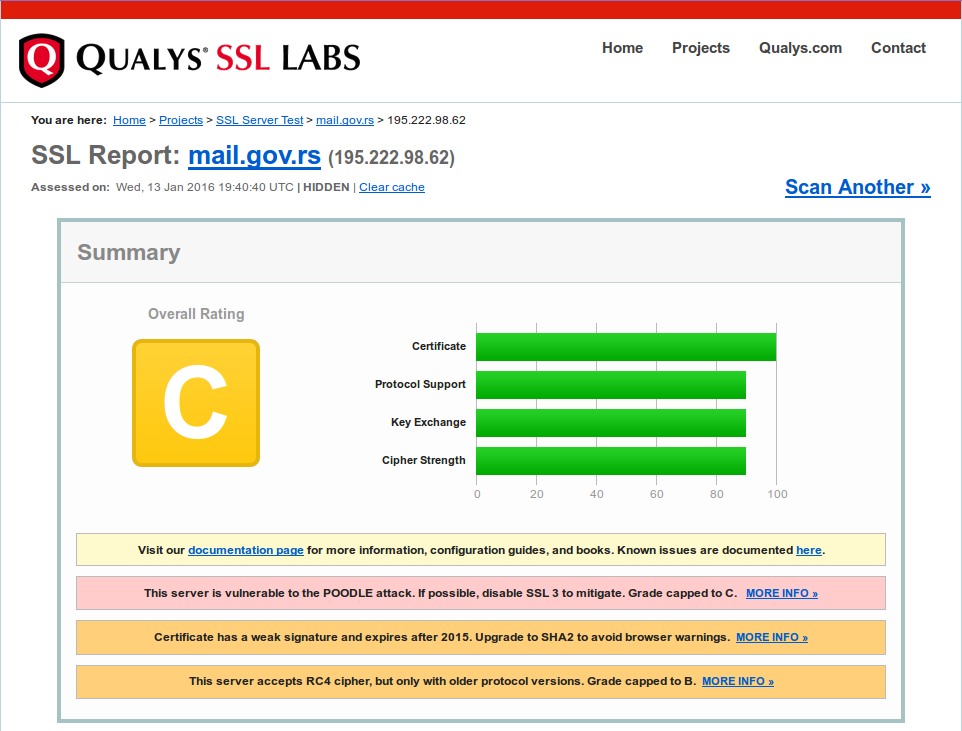Follow the Projects breadcrumb link
The image size is (962, 731).
[x=181, y=120]
